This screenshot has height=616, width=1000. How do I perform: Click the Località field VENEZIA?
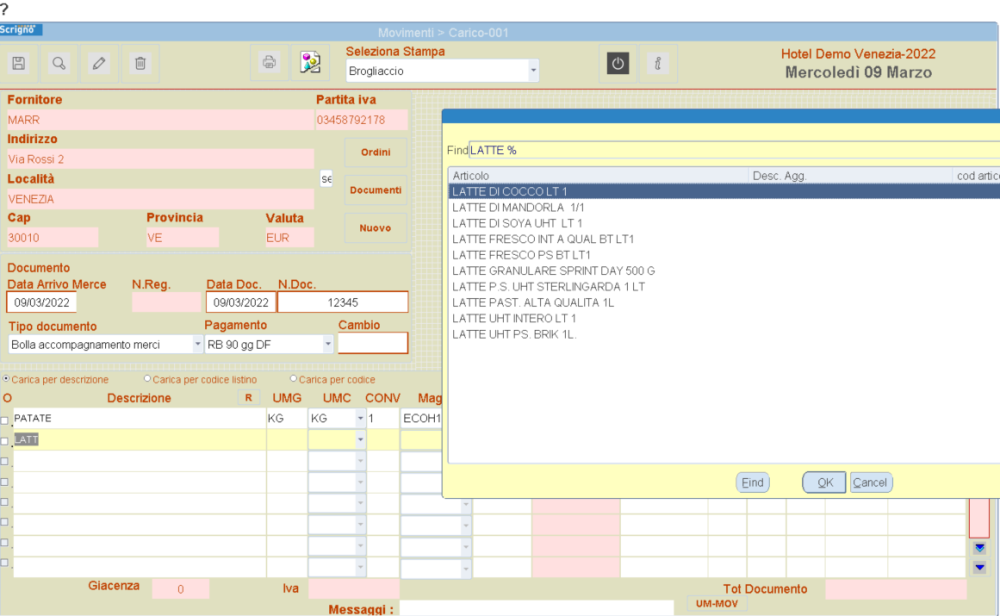pyautogui.click(x=159, y=199)
